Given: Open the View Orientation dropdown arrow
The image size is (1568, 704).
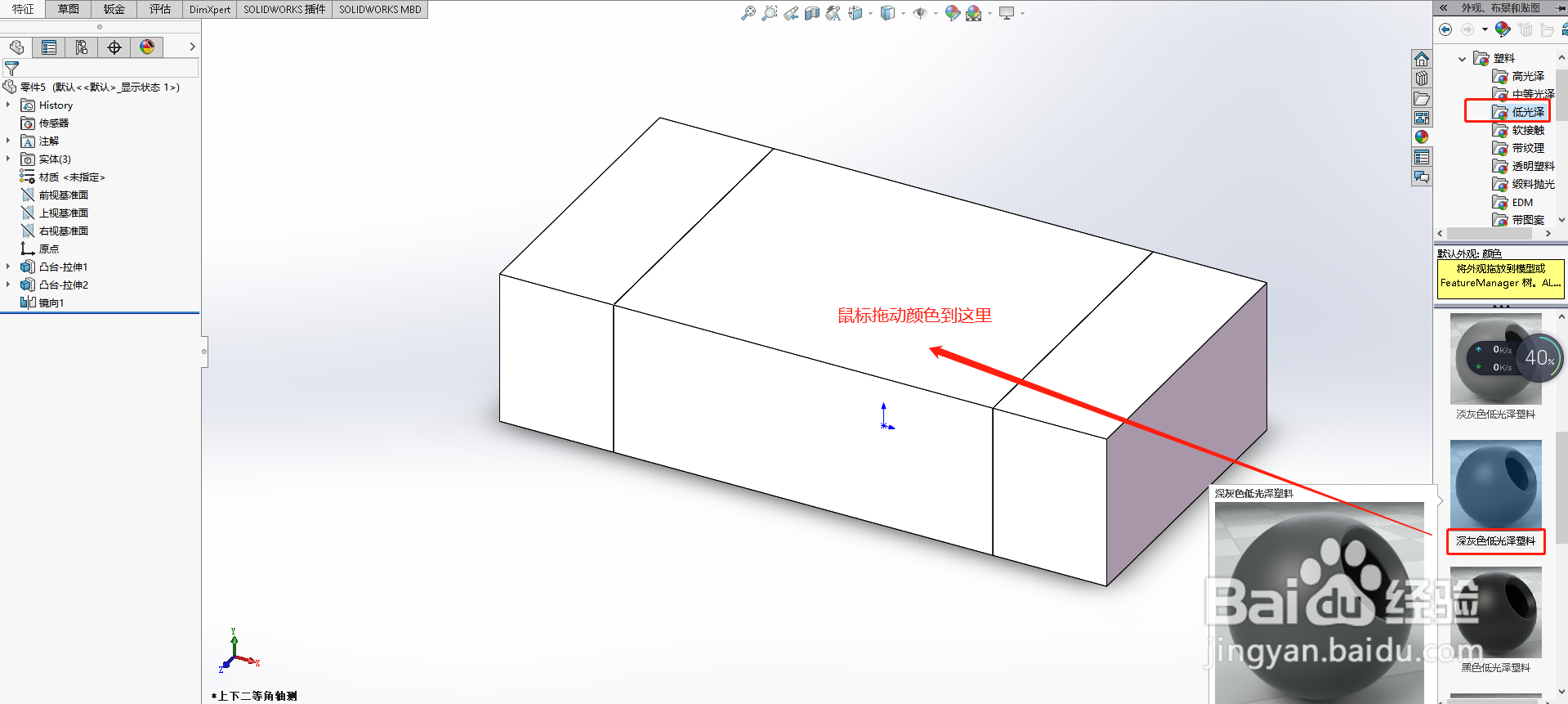Looking at the screenshot, I should pos(870,13).
